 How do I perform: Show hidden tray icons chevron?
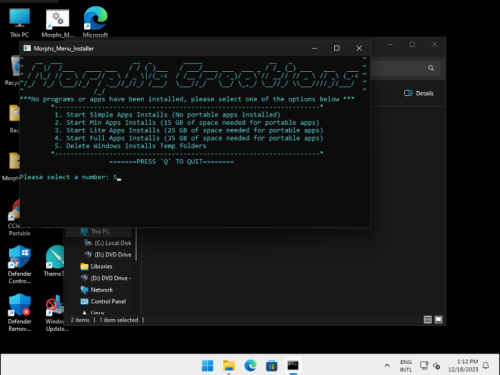point(387,366)
